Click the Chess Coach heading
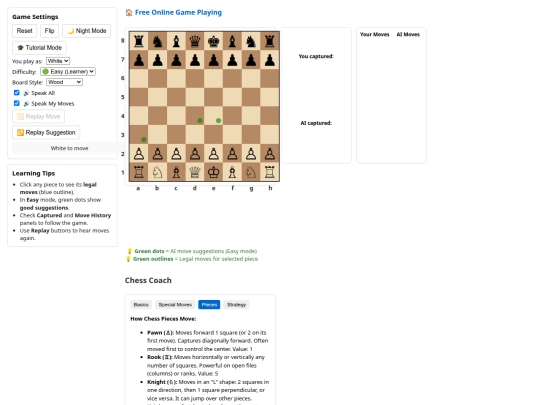 coord(148,280)
